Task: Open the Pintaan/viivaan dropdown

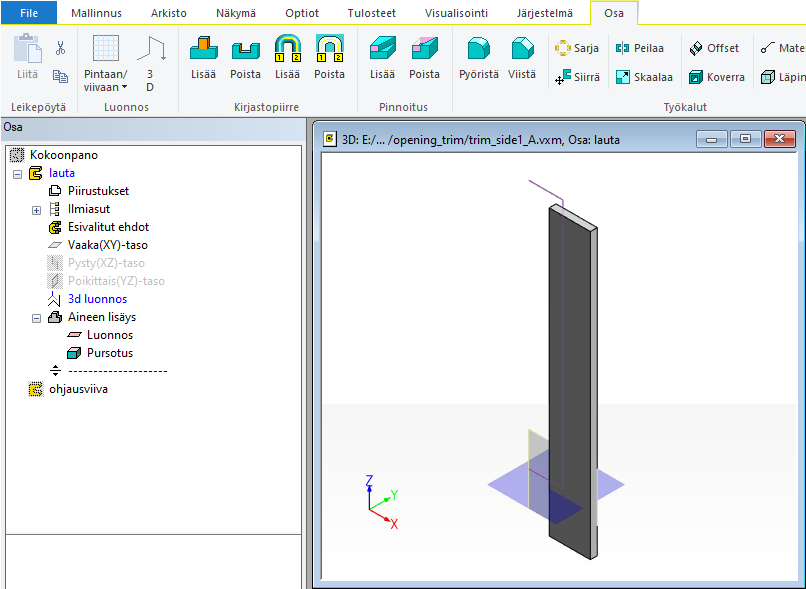Action: [105, 80]
